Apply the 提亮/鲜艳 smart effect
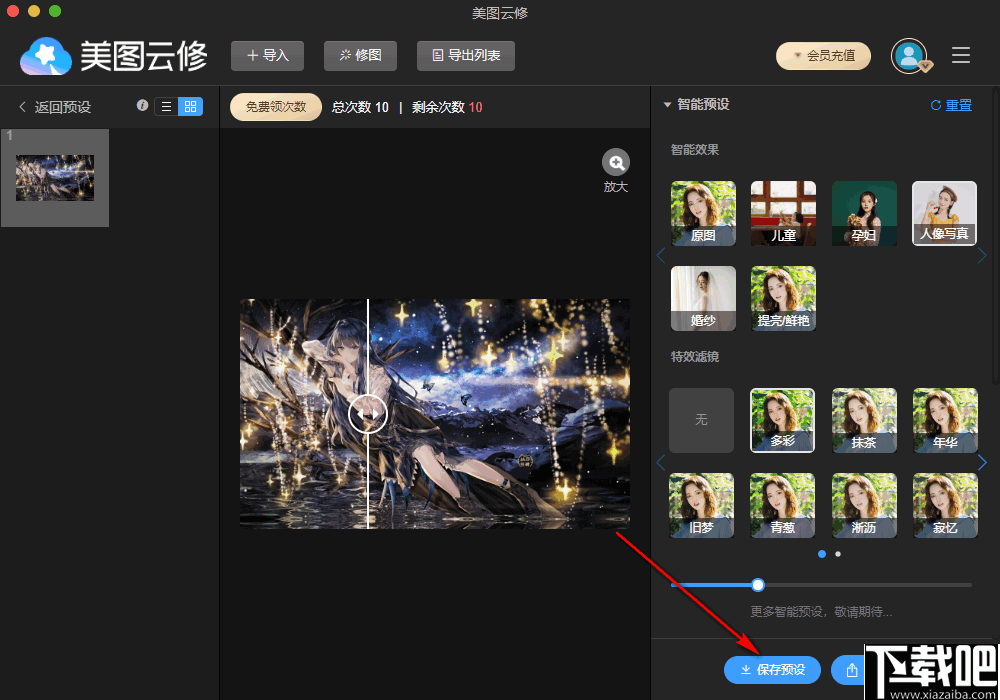This screenshot has height=700, width=1000. pos(783,298)
